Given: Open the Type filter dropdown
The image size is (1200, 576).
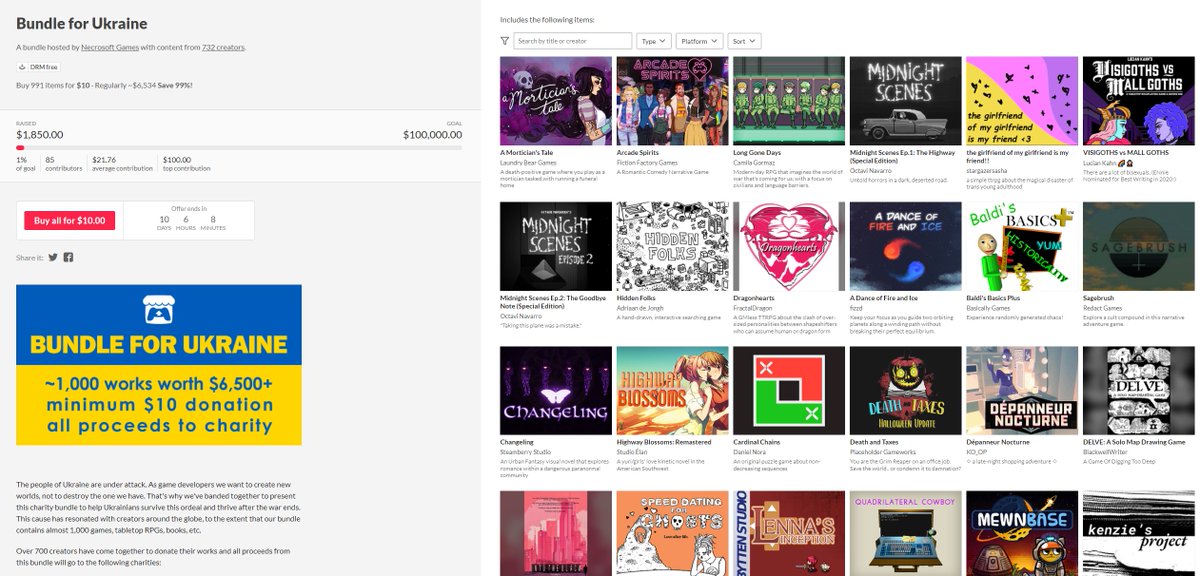Looking at the screenshot, I should [x=653, y=41].
